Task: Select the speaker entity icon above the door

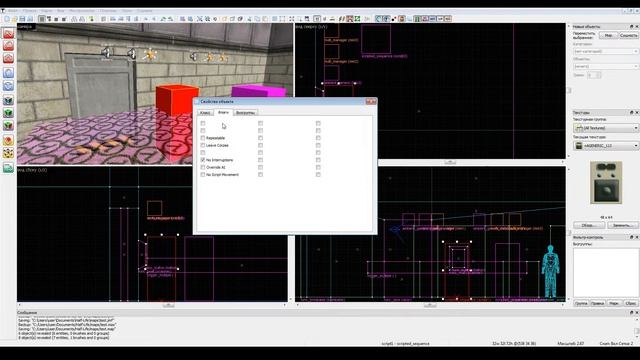Action: click(x=106, y=52)
